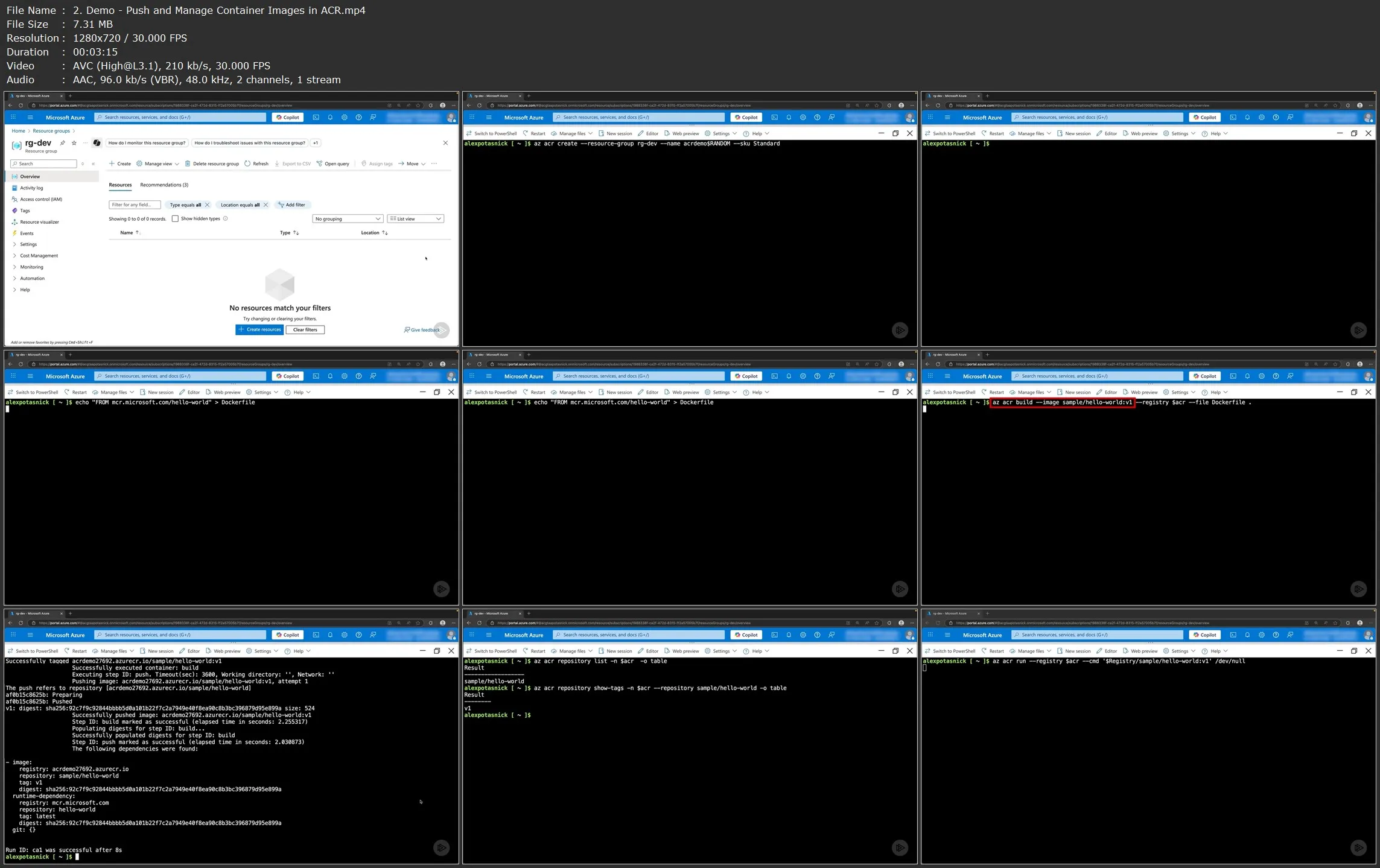Click the +1 suggestions chip
1380x868 pixels.
[x=316, y=143]
